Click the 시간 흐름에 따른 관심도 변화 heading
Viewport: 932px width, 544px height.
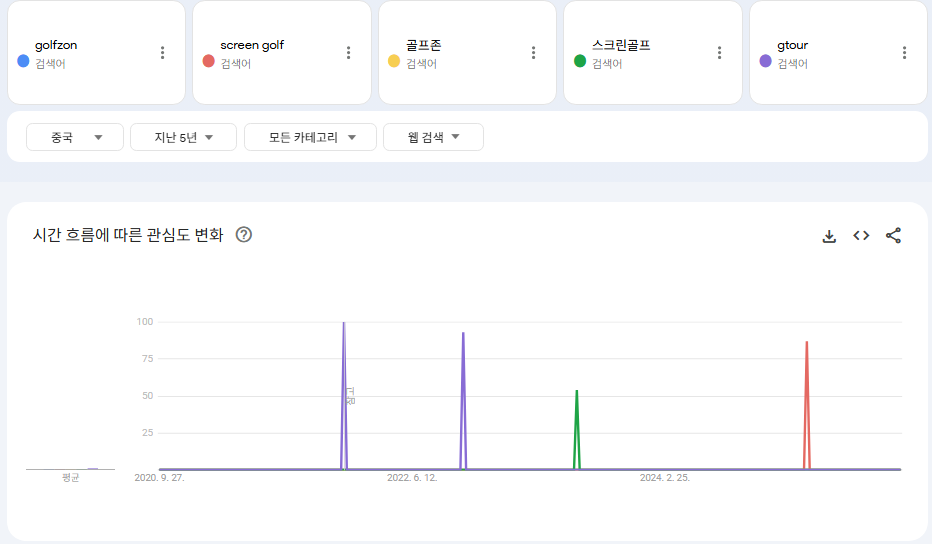click(x=128, y=235)
